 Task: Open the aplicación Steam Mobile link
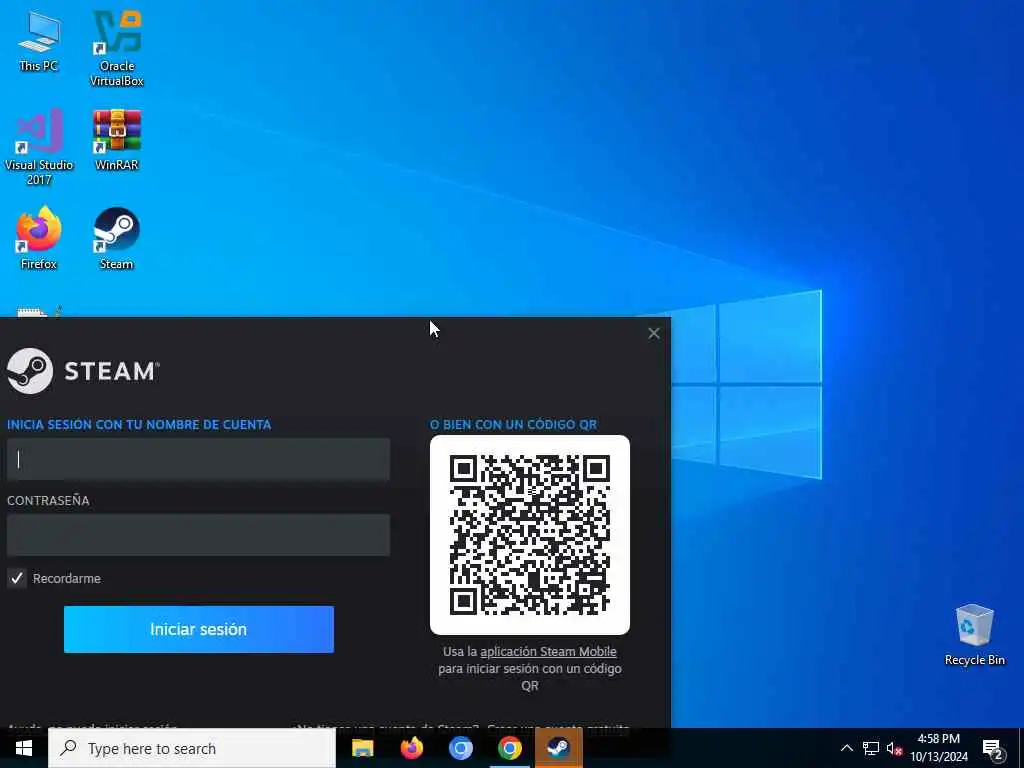click(x=548, y=651)
